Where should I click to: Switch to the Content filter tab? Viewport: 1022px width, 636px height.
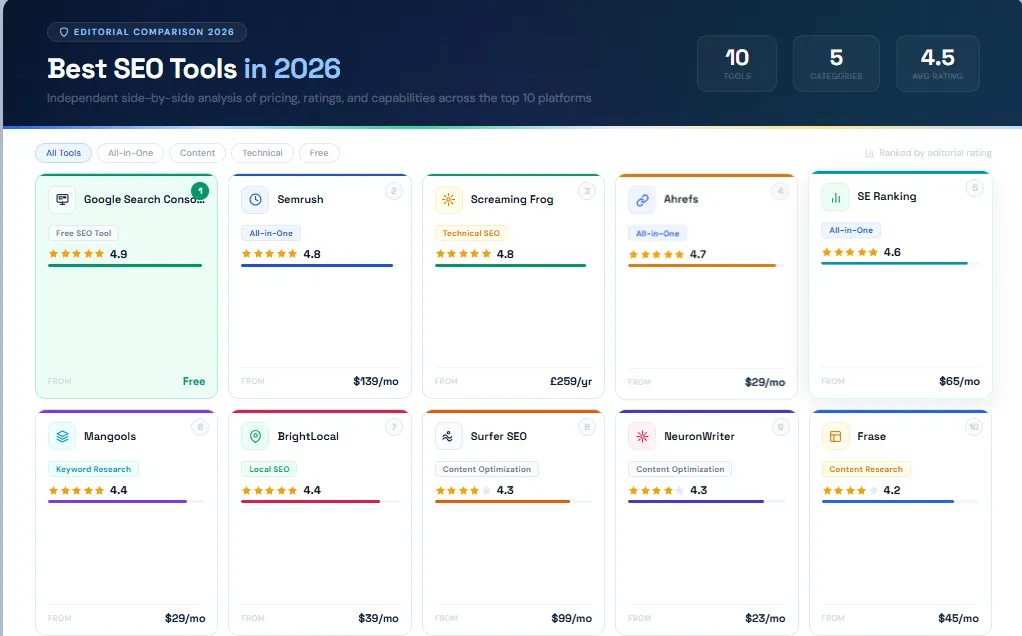[x=197, y=153]
